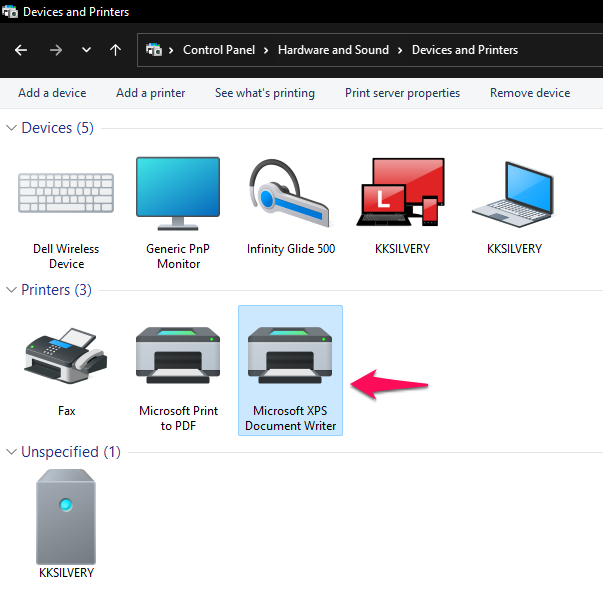Select the Dell Wireless Device keyboard icon
Screen dimensions: 603x610
coord(66,193)
